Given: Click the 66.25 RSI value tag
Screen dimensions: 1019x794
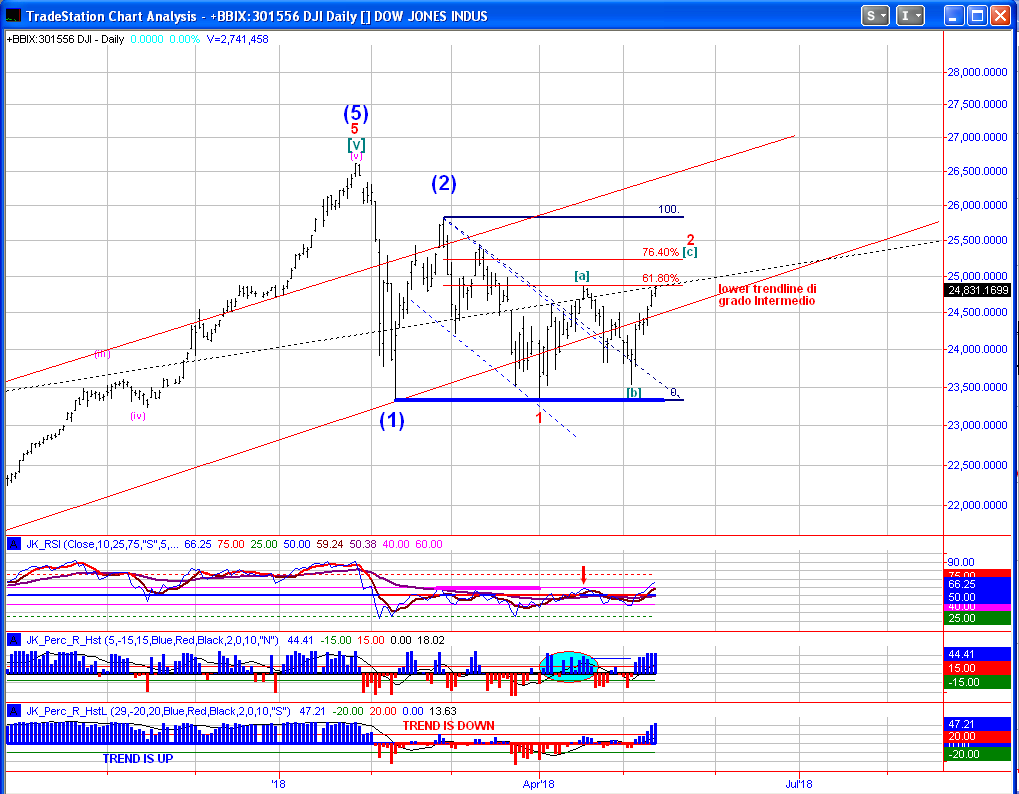Looking at the screenshot, I should coord(978,585).
